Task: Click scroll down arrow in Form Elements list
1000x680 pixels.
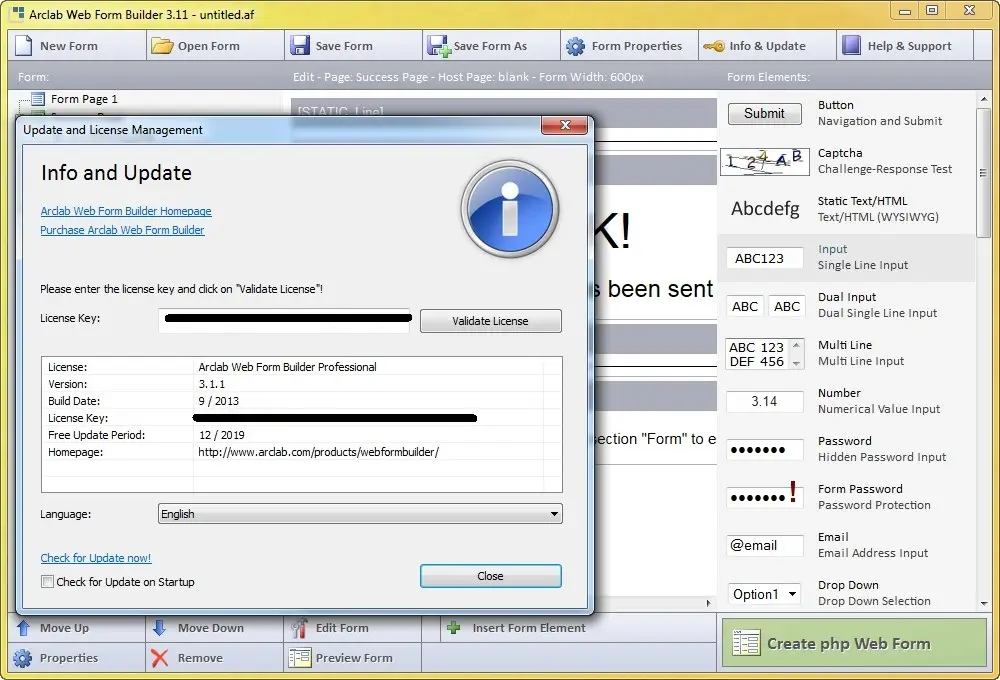Action: point(984,603)
